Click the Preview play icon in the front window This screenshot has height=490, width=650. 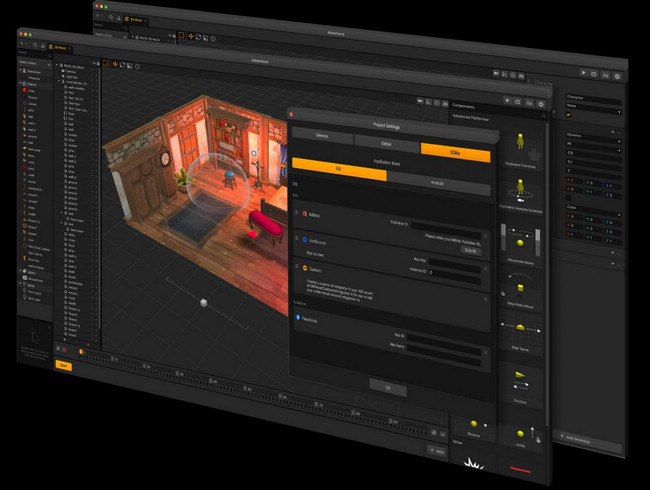click(507, 101)
